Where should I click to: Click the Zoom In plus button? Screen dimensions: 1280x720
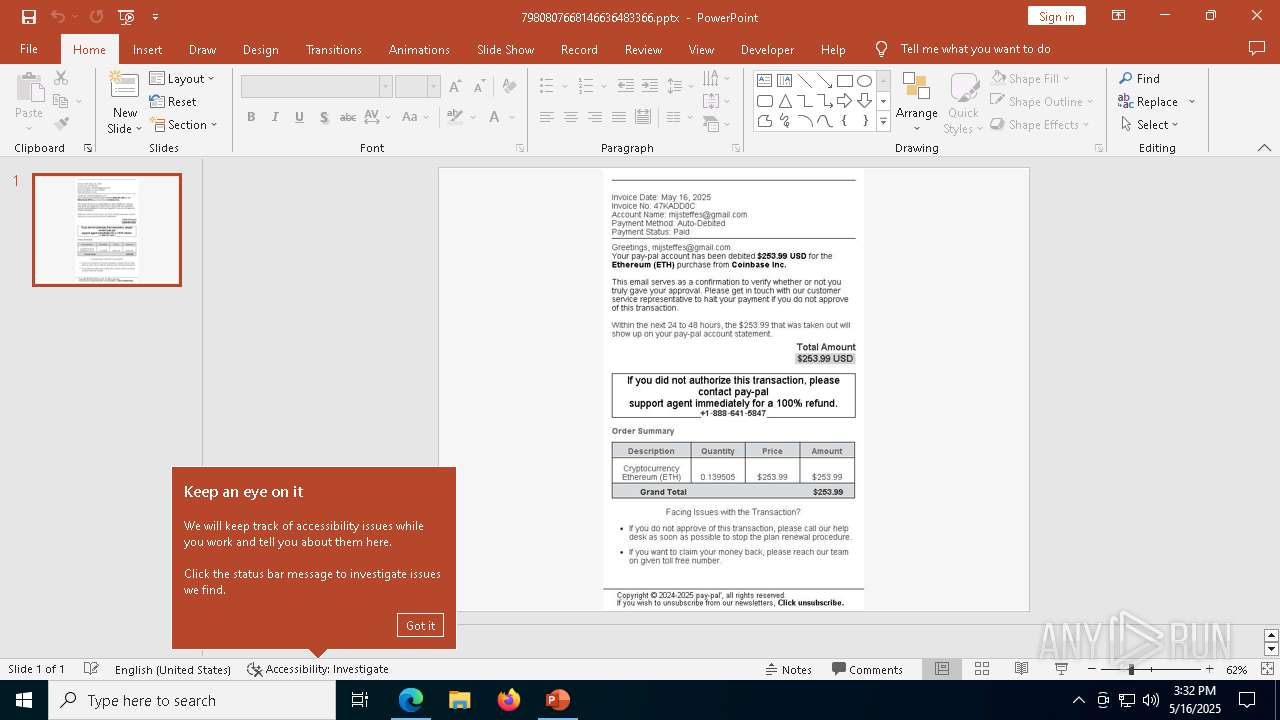click(1209, 669)
